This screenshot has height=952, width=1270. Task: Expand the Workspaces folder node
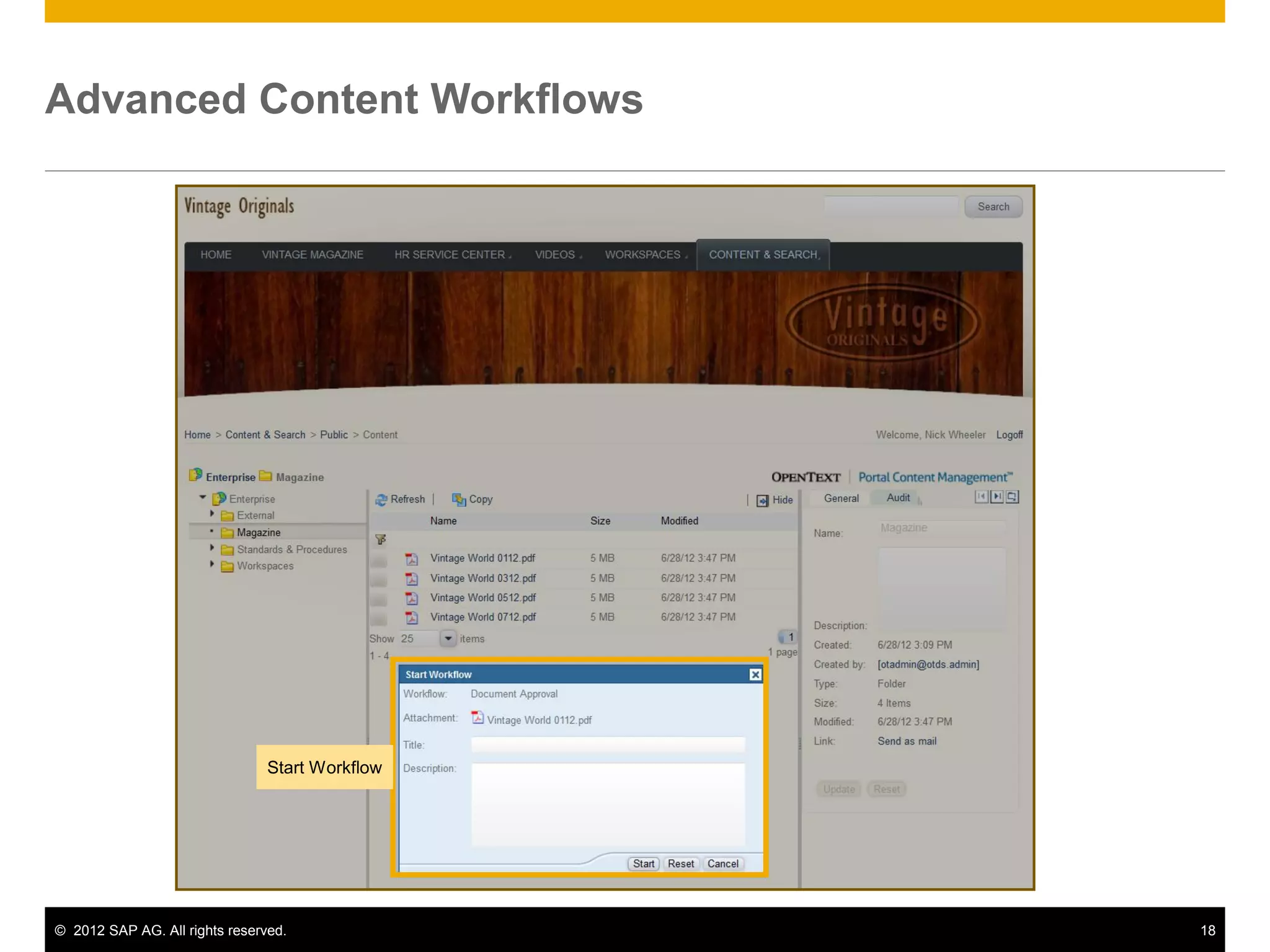212,564
